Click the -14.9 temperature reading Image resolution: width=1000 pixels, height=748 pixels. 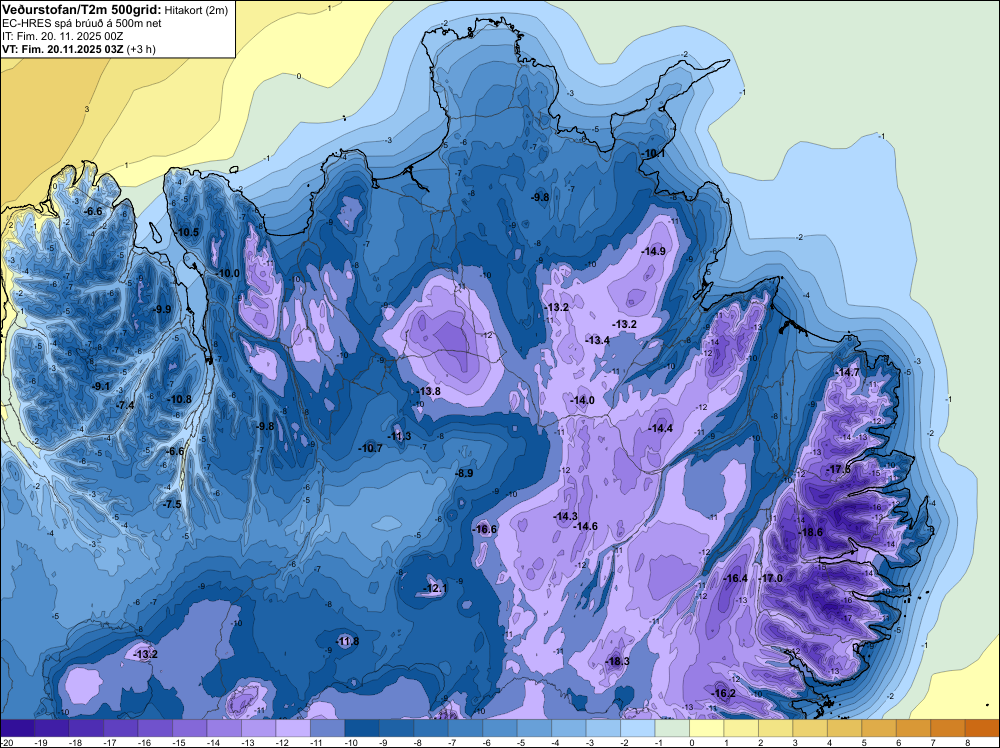click(654, 251)
